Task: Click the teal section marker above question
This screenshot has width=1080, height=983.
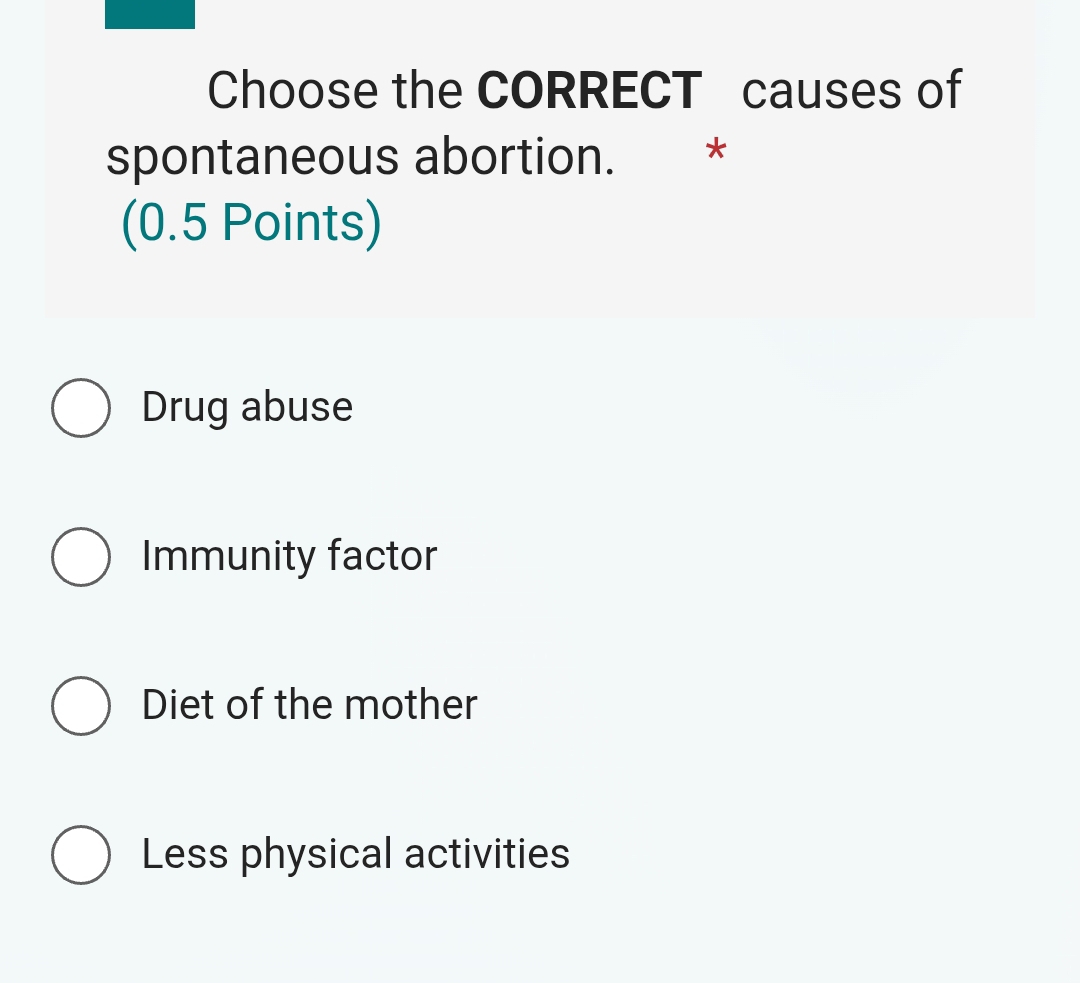Action: [149, 13]
